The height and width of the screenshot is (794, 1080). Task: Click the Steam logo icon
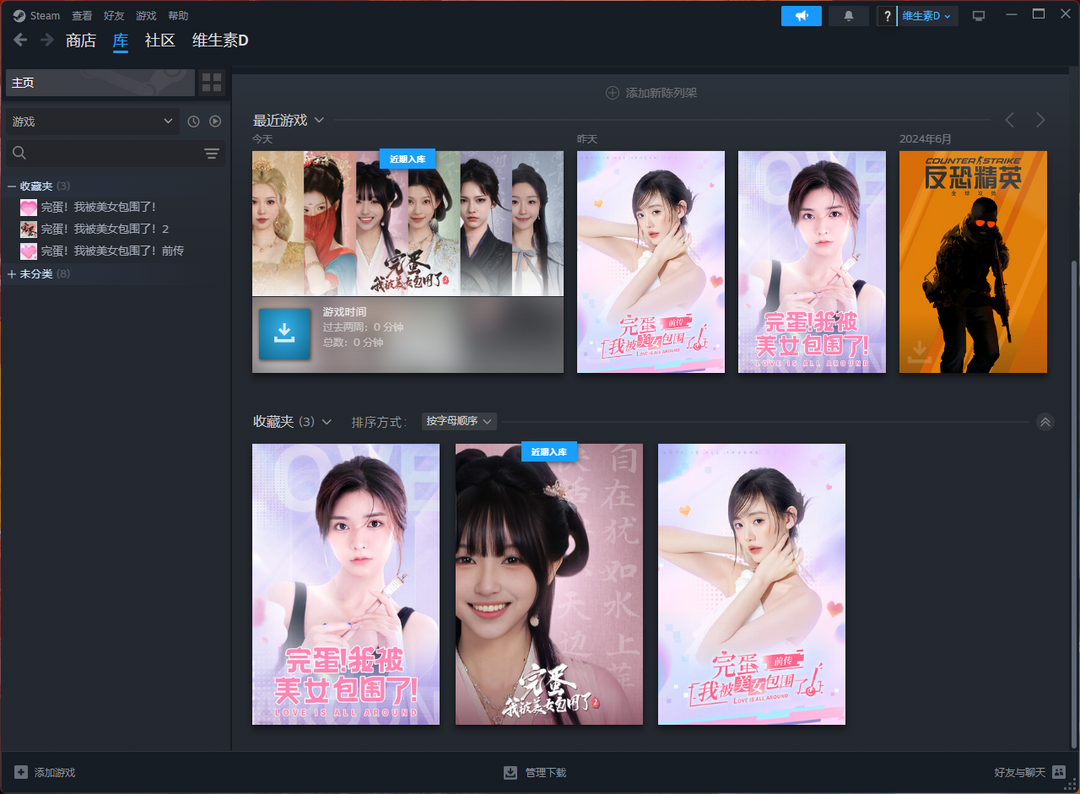point(19,16)
